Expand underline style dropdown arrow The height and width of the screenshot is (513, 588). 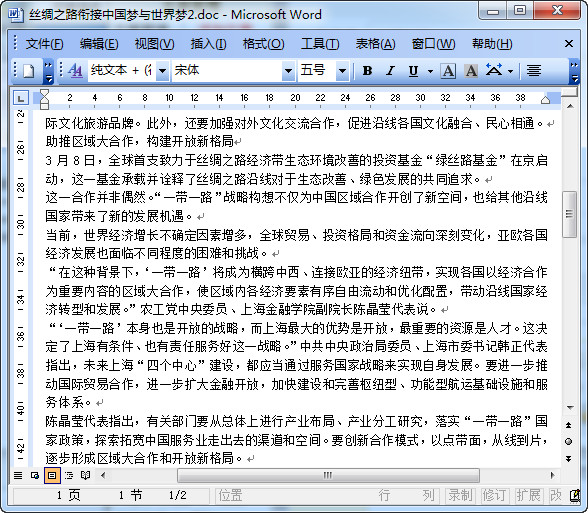click(x=430, y=71)
